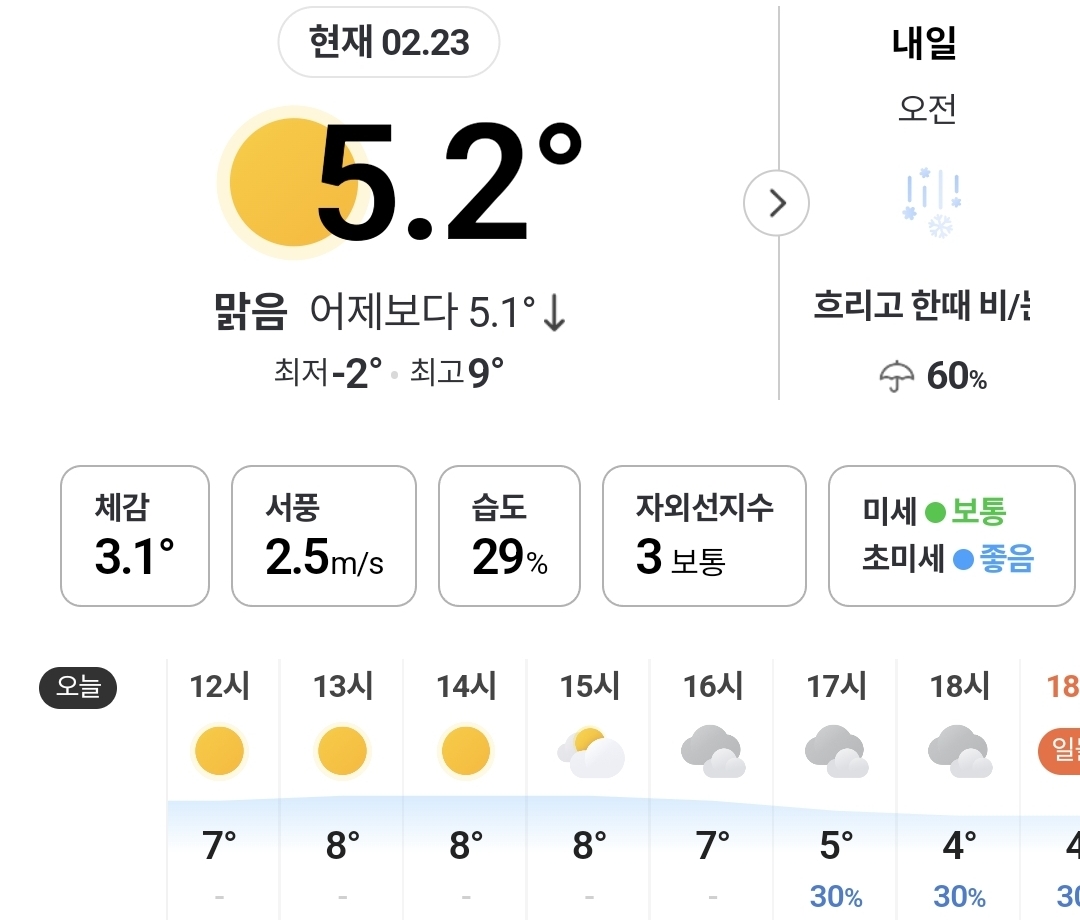Select the 오늘 tab label
The height and width of the screenshot is (920, 1080).
(x=78, y=687)
